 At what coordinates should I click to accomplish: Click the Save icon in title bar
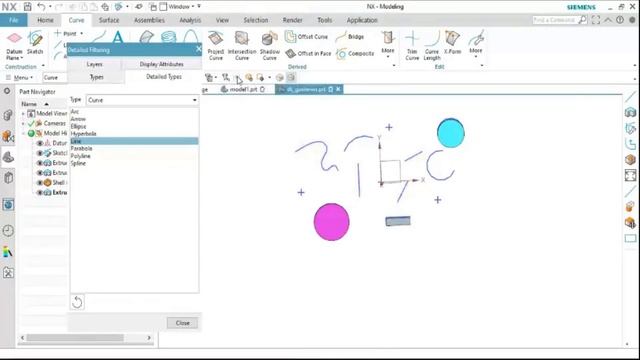click(27, 7)
